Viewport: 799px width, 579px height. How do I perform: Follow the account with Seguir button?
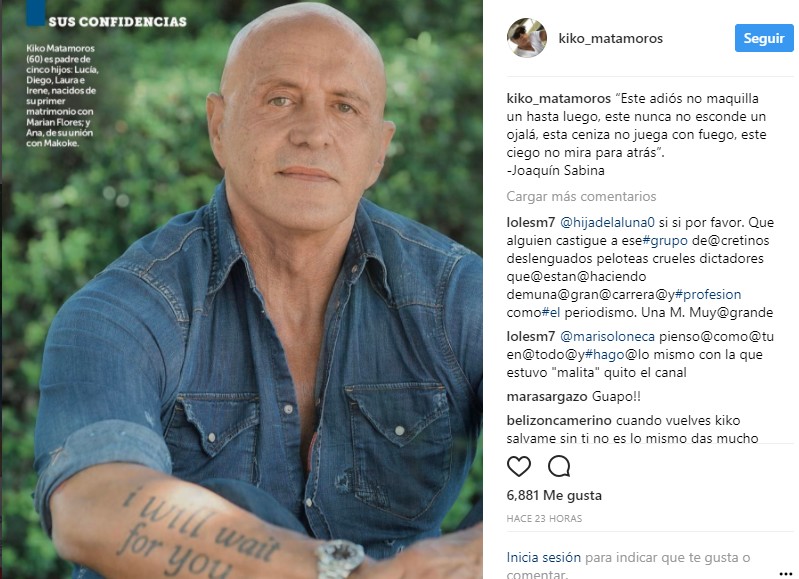[764, 38]
